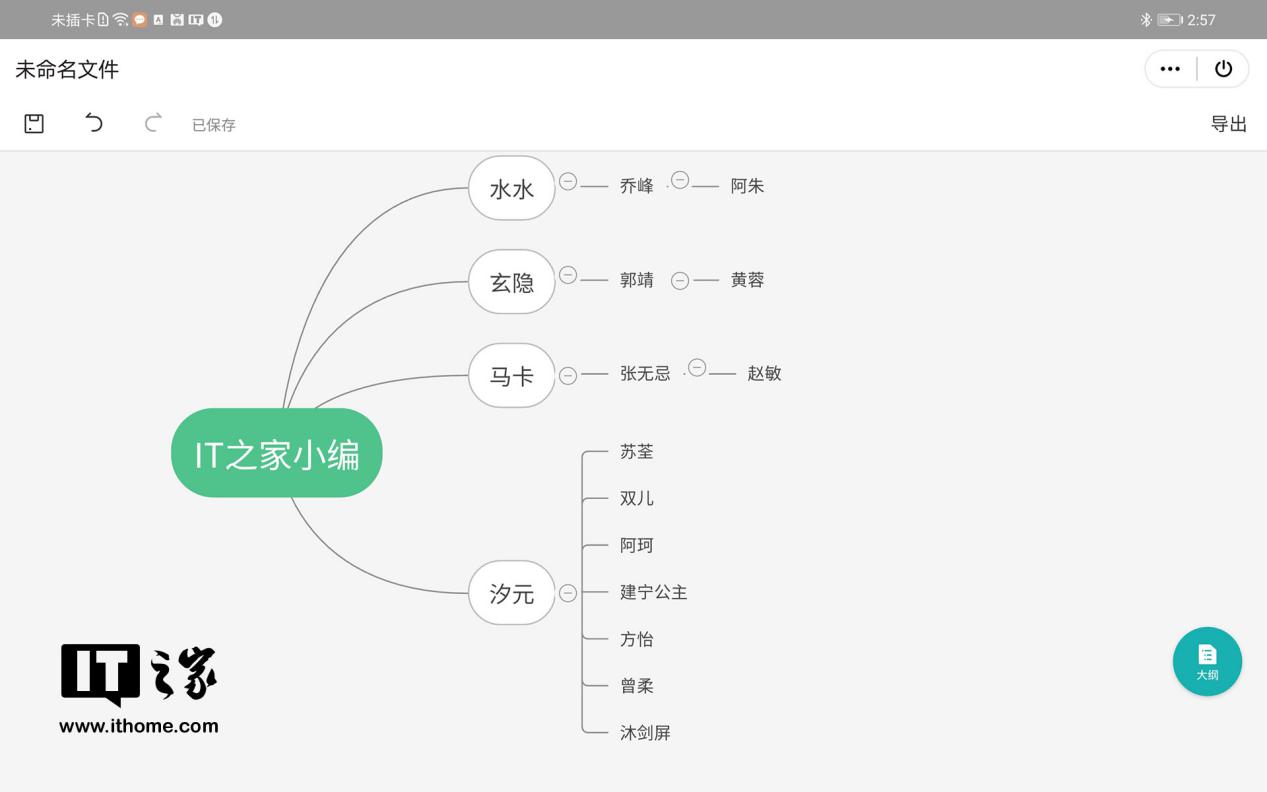Save the mind map file
This screenshot has width=1267, height=792.
(x=34, y=122)
